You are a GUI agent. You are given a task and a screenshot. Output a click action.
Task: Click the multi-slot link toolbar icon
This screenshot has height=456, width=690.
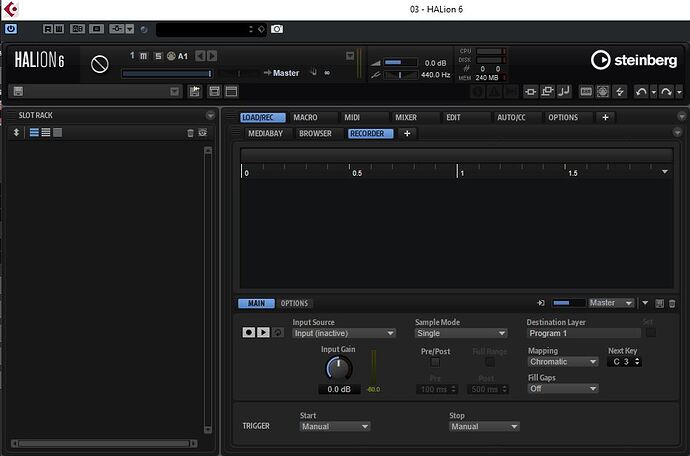coord(547,92)
